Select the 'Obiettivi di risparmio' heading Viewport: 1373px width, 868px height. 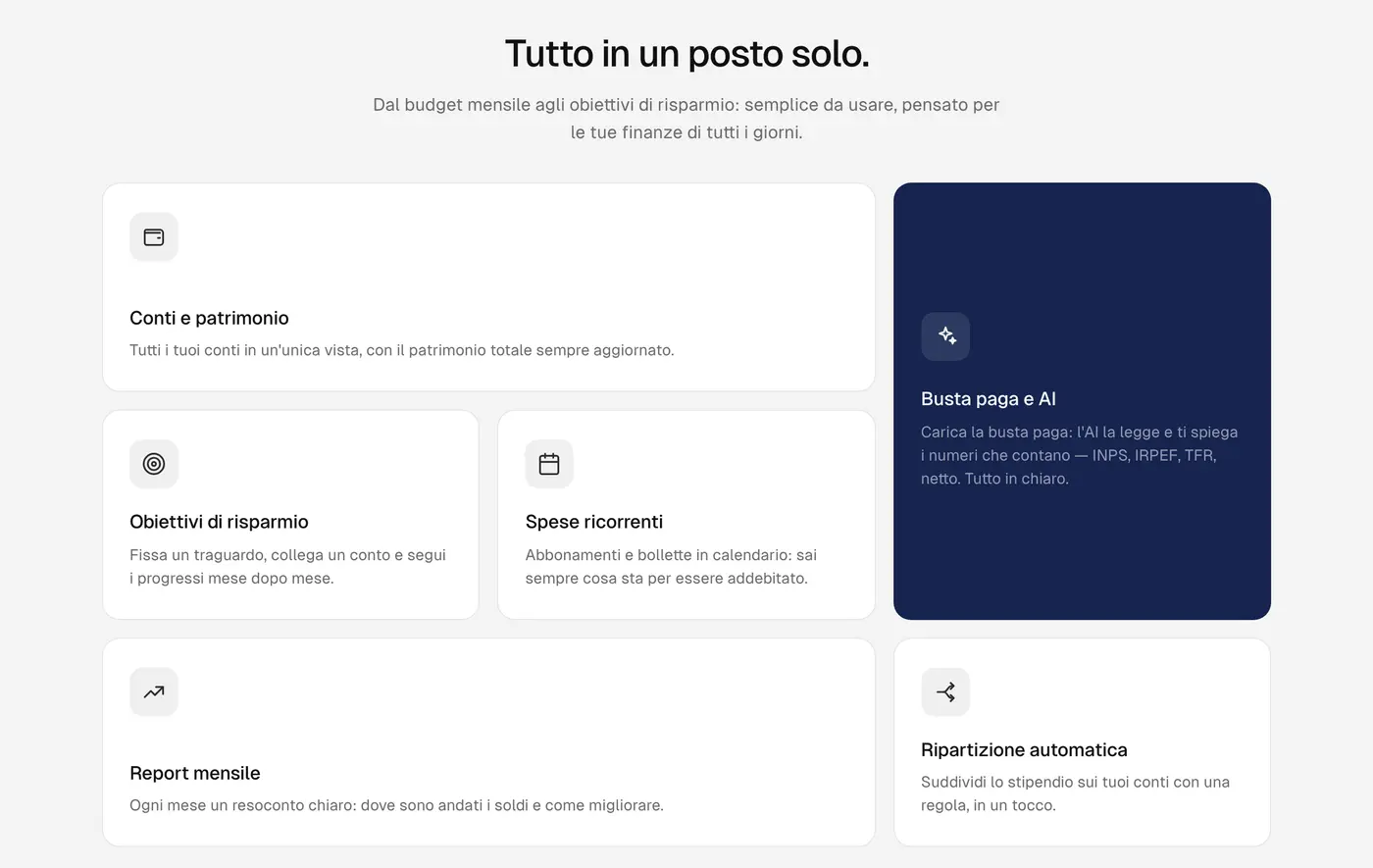click(219, 522)
